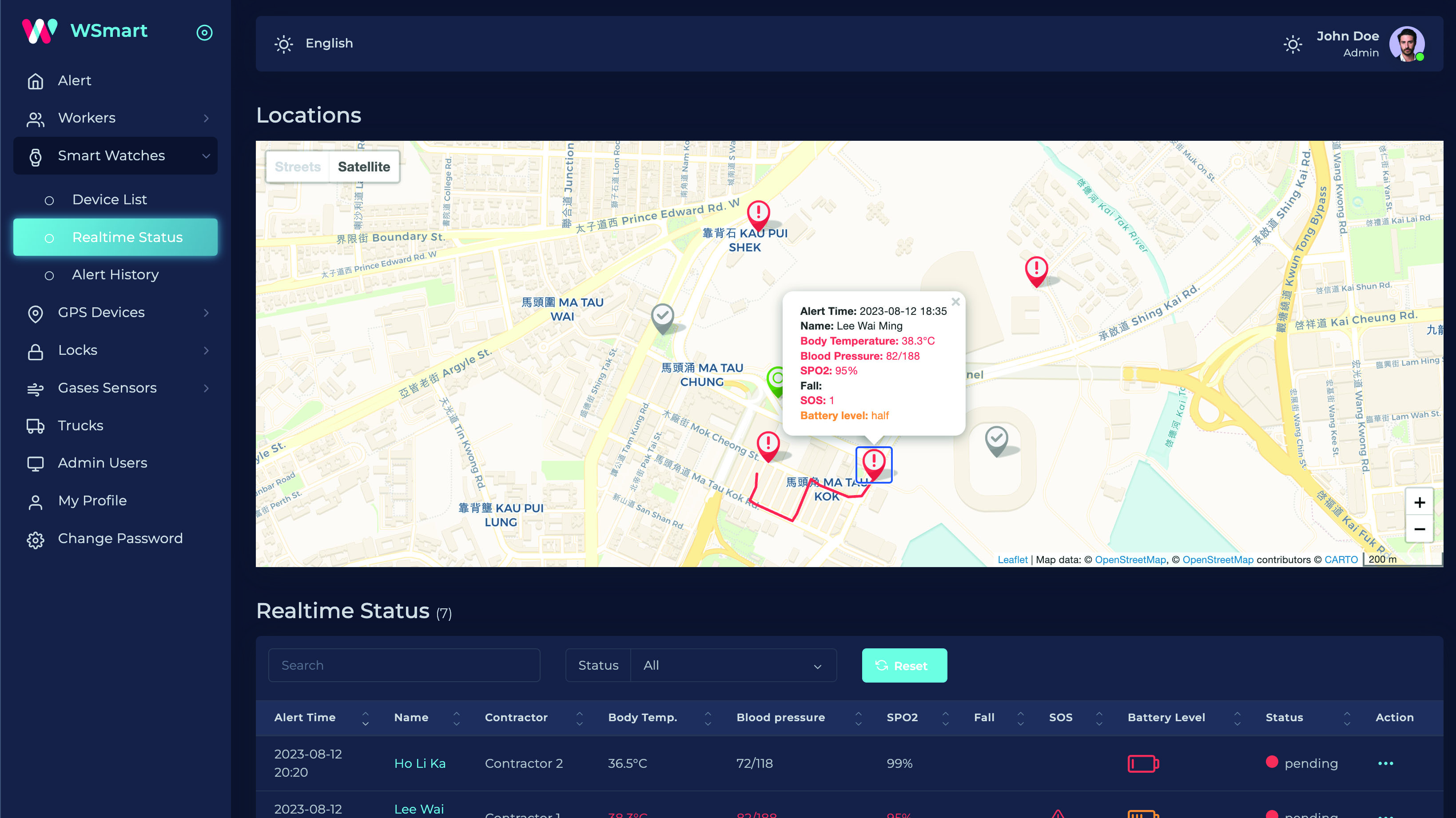Open John Doe's avatar menu
The image size is (1456, 818).
pos(1407,44)
